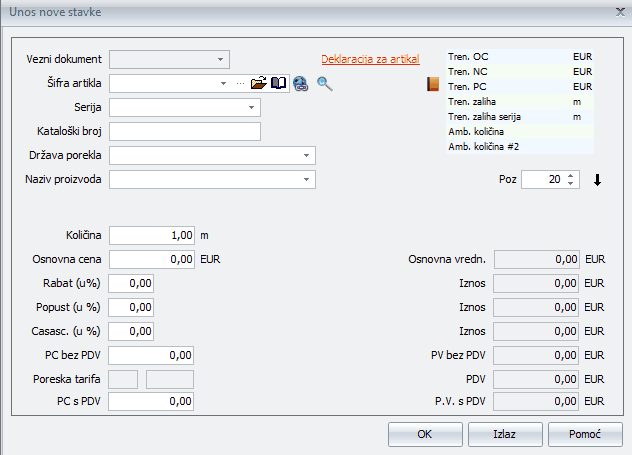This screenshot has height=455, width=632.
Task: Expand the Naziv proizvoda dropdown
Action: point(306,180)
